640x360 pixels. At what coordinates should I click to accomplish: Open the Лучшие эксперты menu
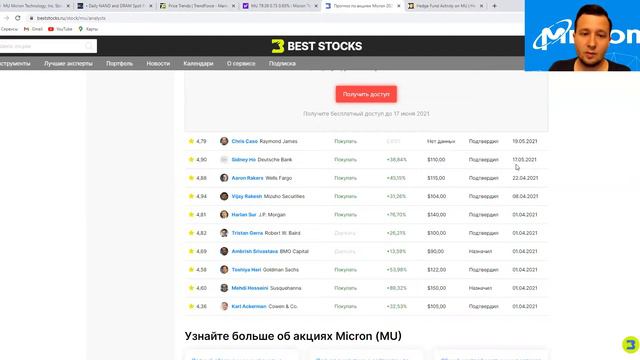[x=68, y=64]
